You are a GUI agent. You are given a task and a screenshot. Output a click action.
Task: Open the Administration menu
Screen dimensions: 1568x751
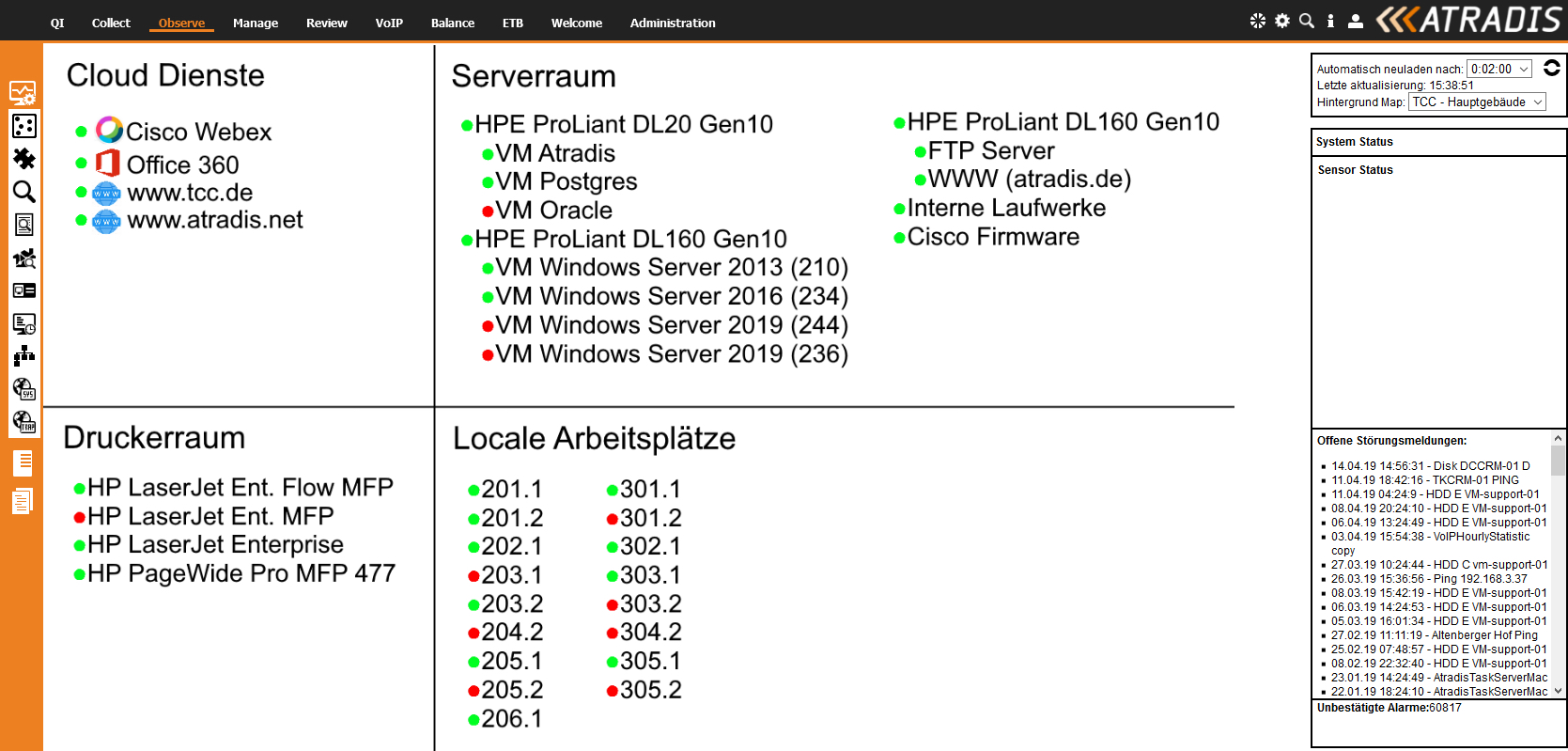[673, 23]
